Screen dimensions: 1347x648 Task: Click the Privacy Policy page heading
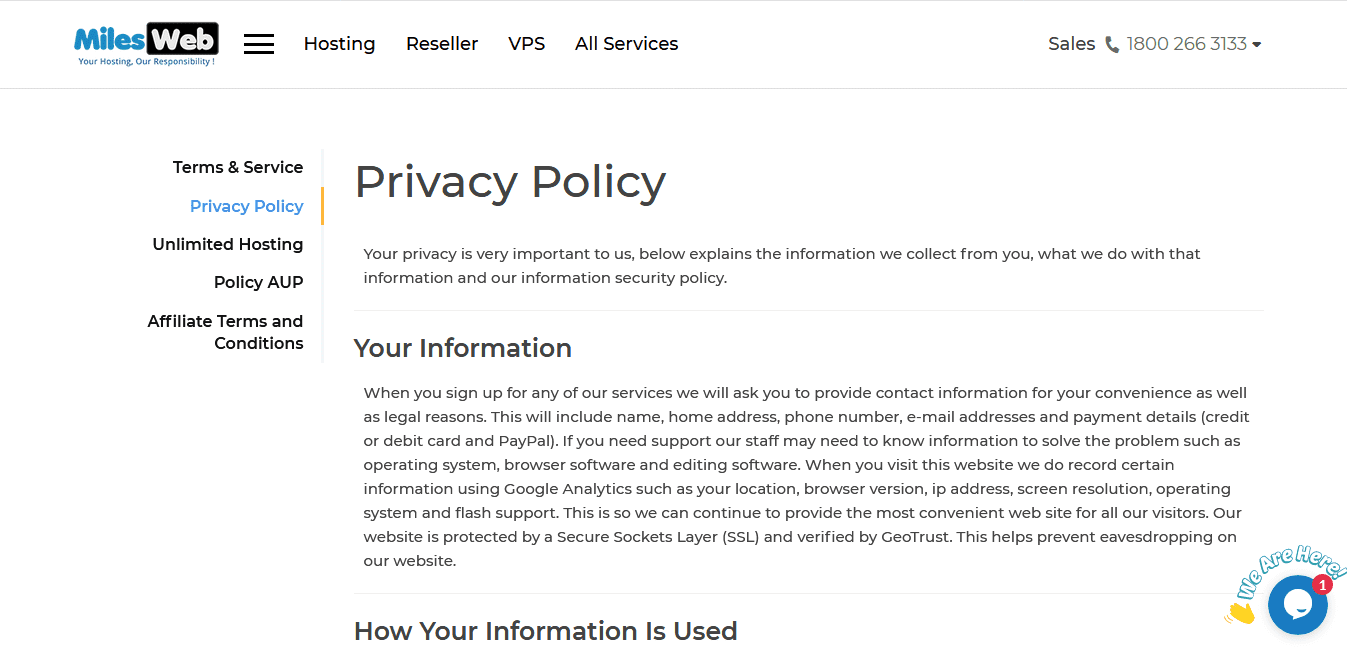(x=510, y=182)
